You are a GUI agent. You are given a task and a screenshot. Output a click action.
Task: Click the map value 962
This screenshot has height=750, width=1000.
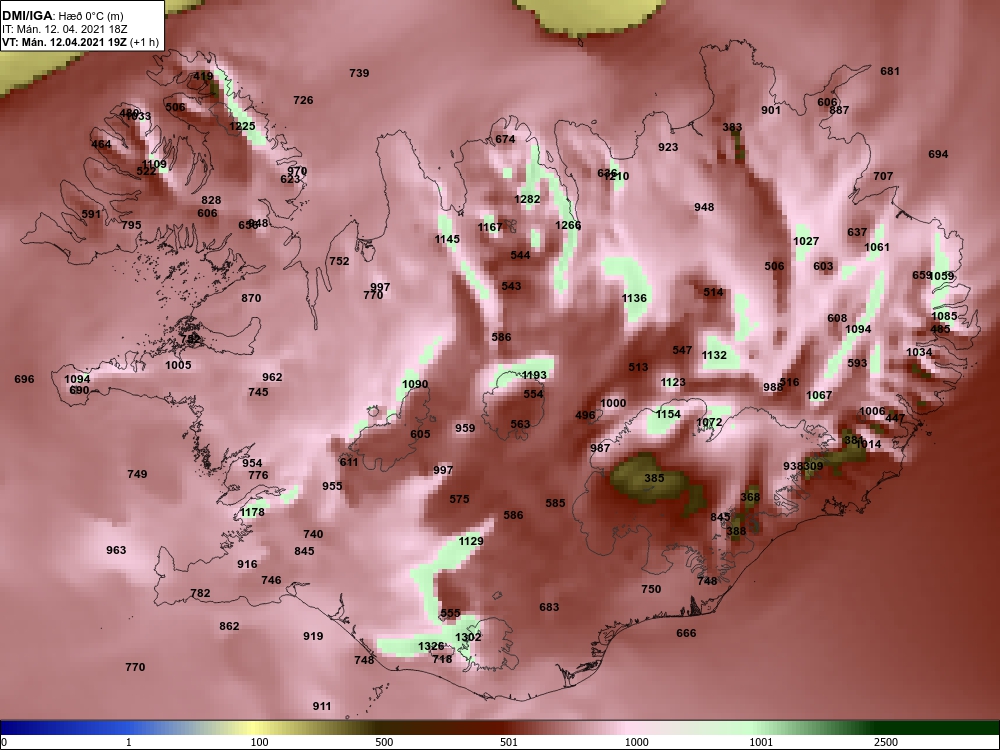[x=272, y=378]
